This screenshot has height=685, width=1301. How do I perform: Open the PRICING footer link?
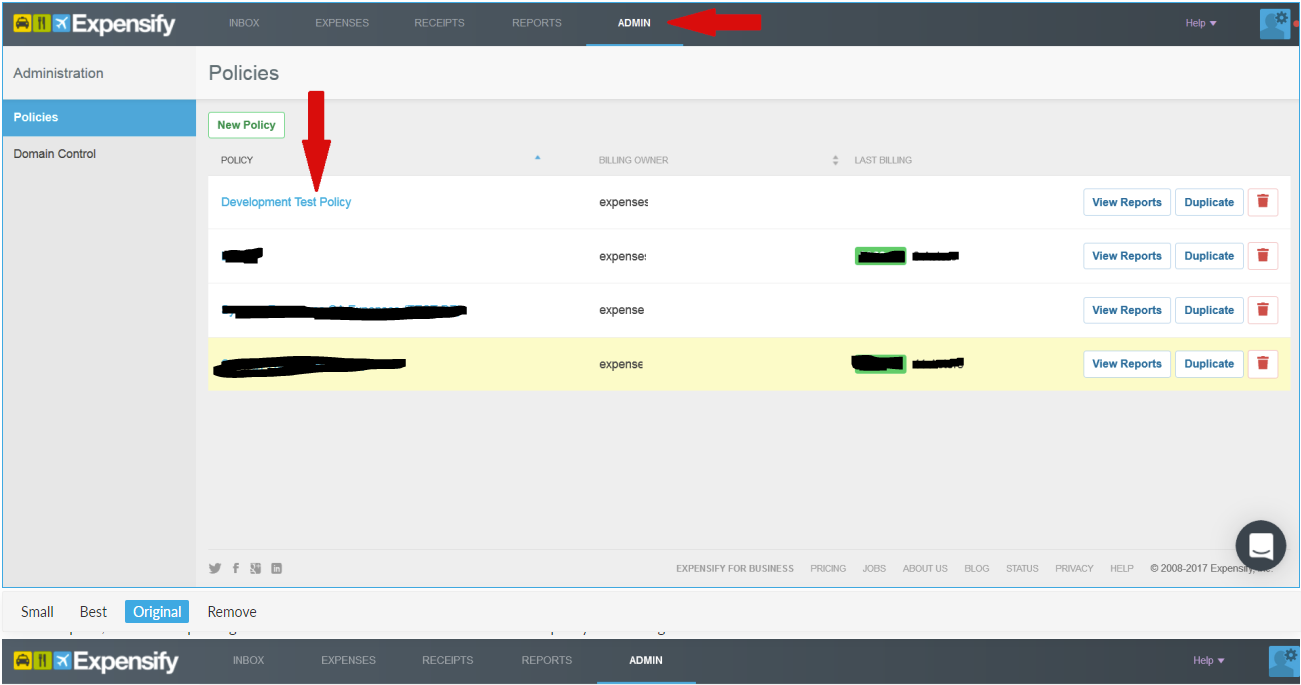(x=828, y=568)
